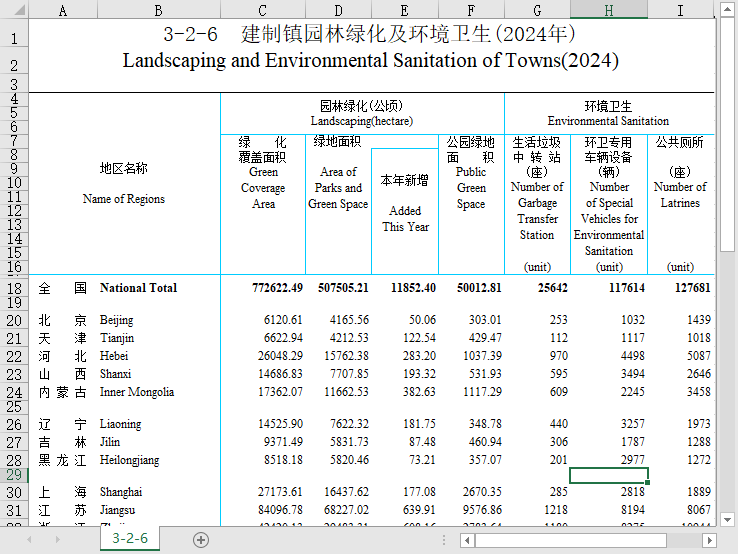
Task: Click Jiangsu public green 9576.86
Action: [482, 510]
